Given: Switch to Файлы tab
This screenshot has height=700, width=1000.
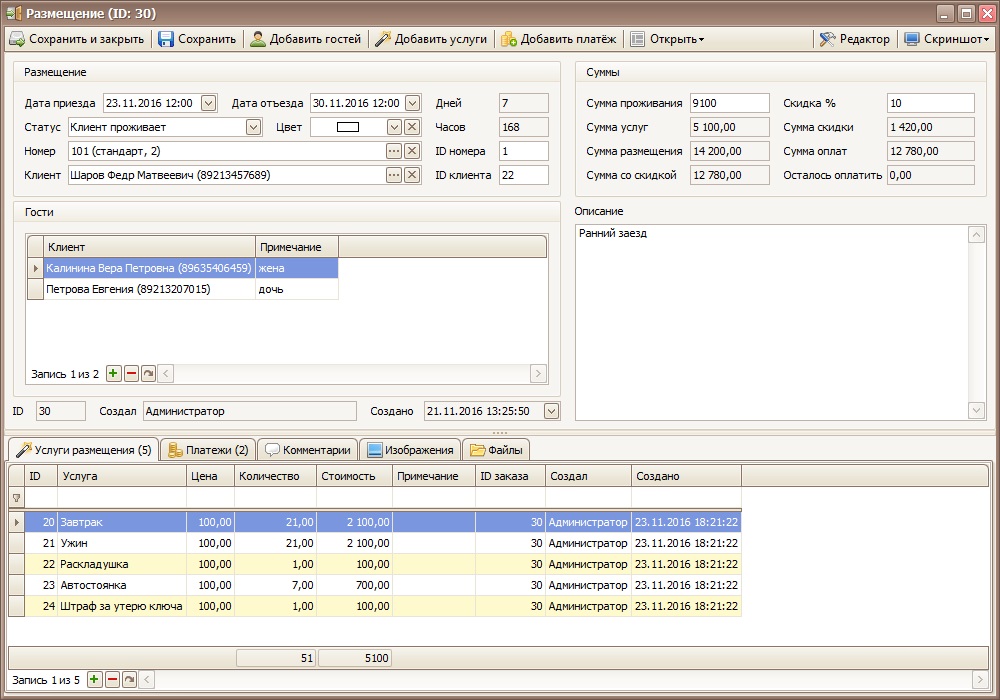Looking at the screenshot, I should click(496, 450).
